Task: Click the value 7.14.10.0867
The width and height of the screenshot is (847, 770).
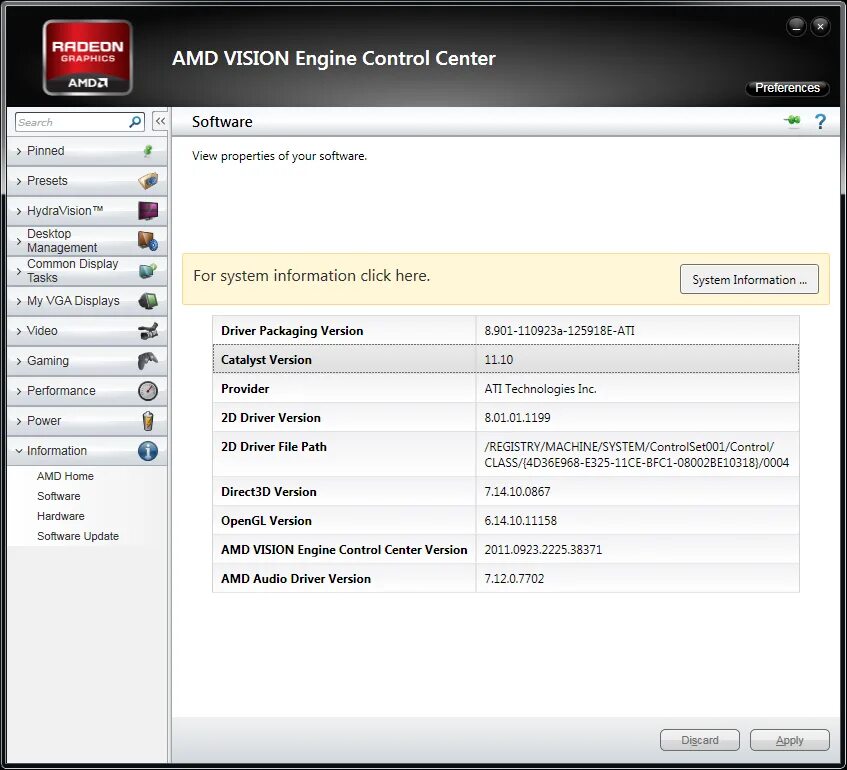Action: [517, 492]
